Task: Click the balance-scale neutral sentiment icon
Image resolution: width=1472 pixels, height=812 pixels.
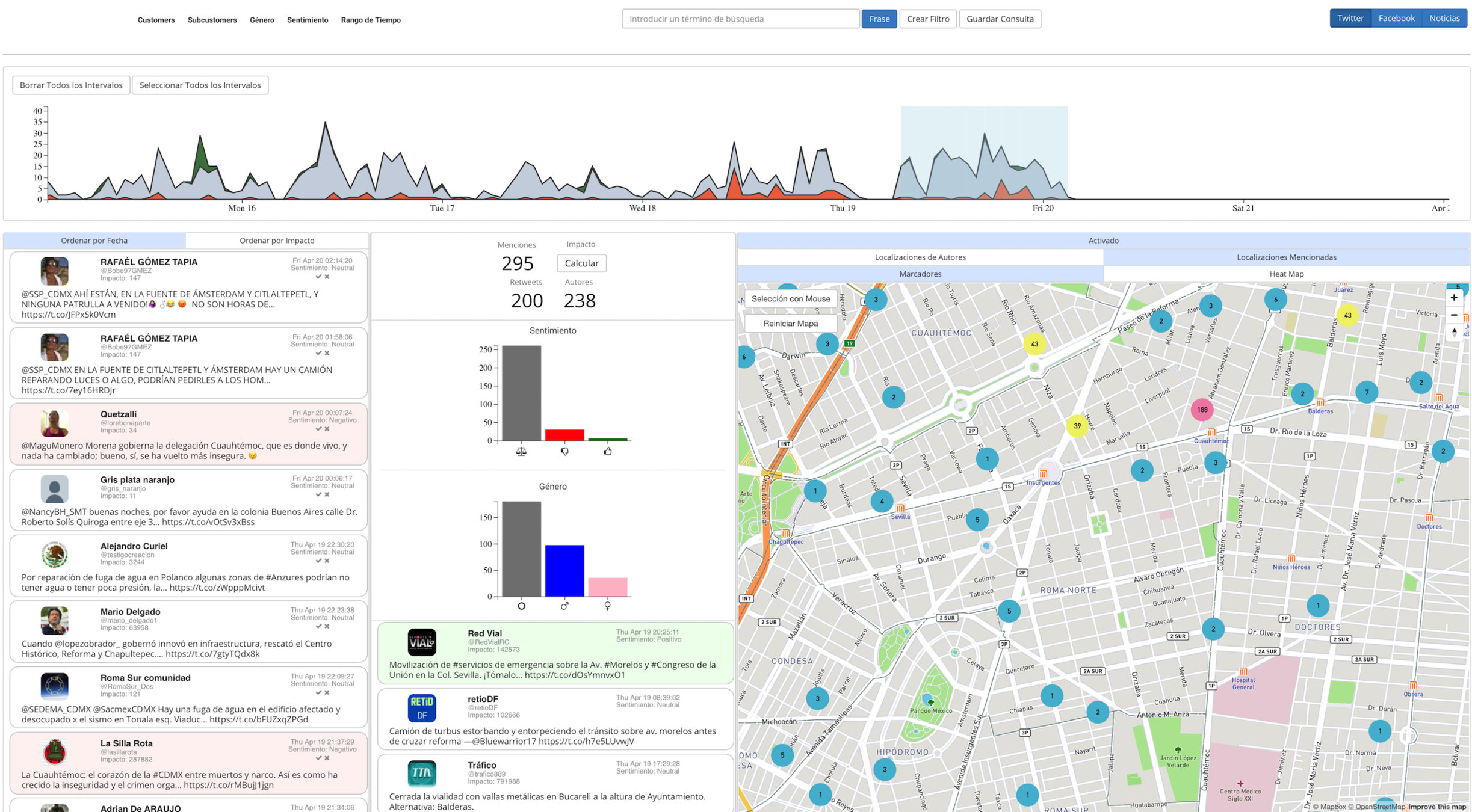Action: pyautogui.click(x=521, y=452)
